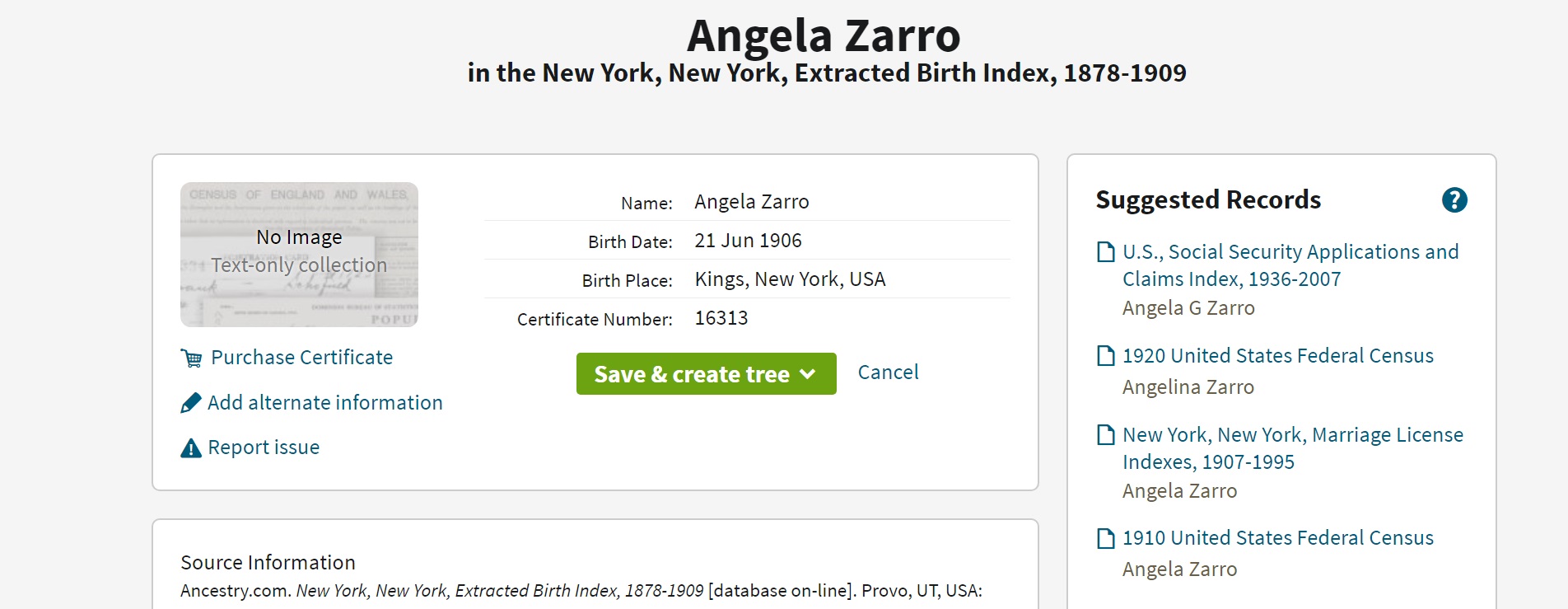
Task: Select Add alternate information
Action: (x=324, y=403)
